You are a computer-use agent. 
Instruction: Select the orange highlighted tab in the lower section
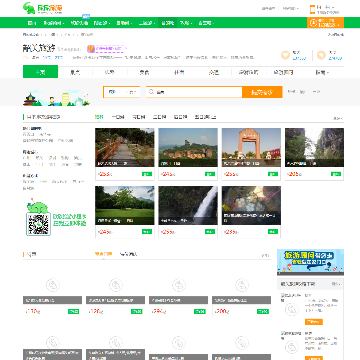click(x=103, y=254)
